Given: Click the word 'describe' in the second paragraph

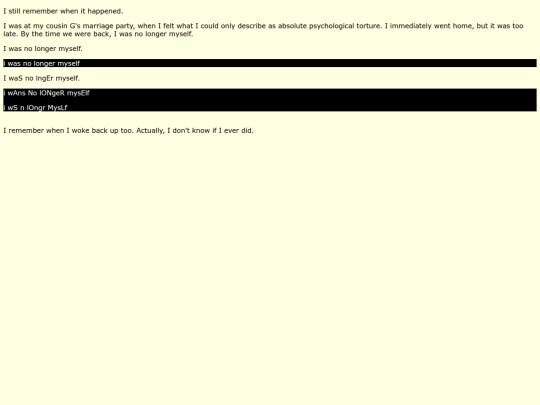Looking at the screenshot, I should tap(251, 26).
